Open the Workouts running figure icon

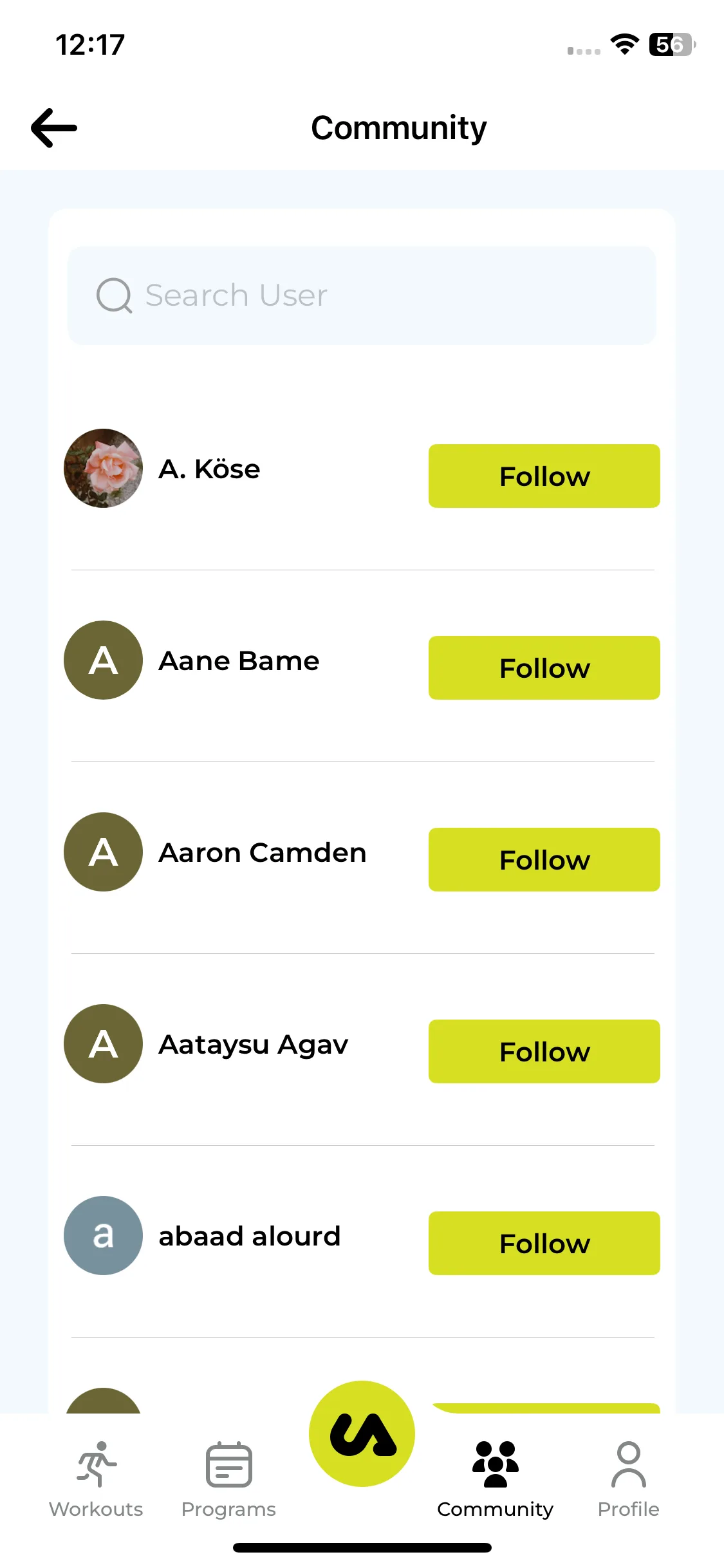(97, 1464)
